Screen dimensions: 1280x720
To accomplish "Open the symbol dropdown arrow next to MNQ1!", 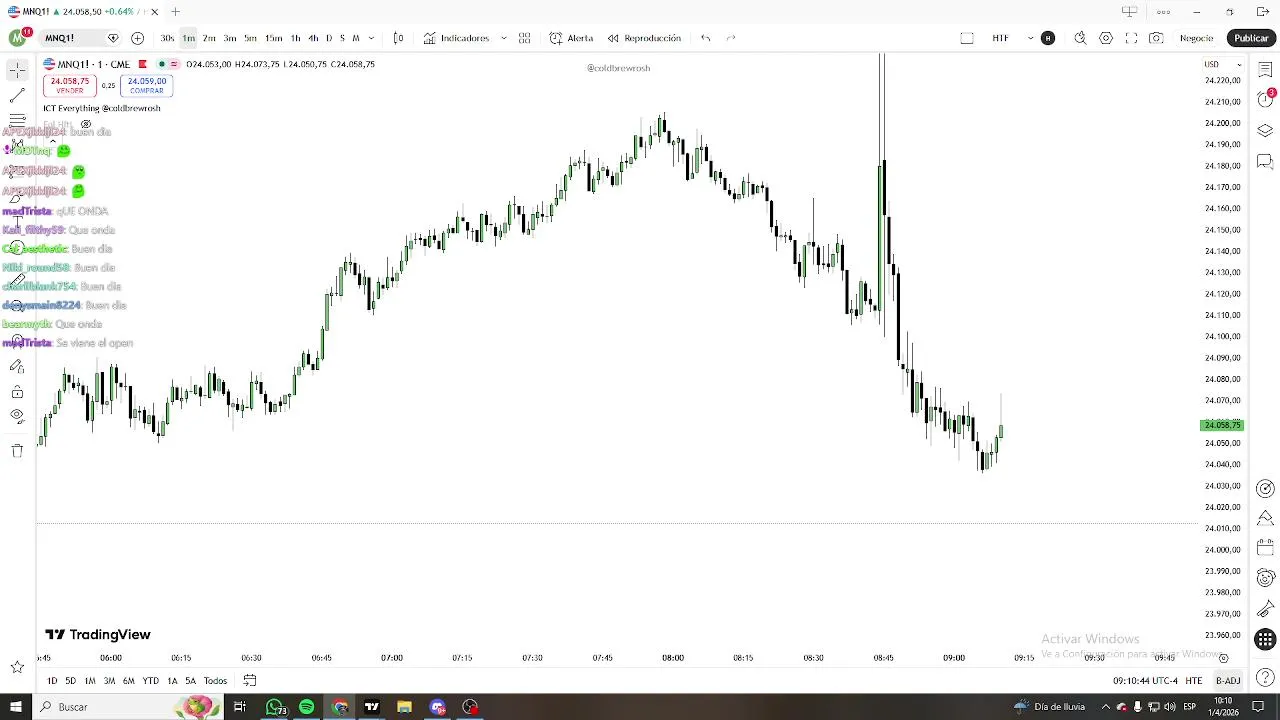I will (x=113, y=38).
